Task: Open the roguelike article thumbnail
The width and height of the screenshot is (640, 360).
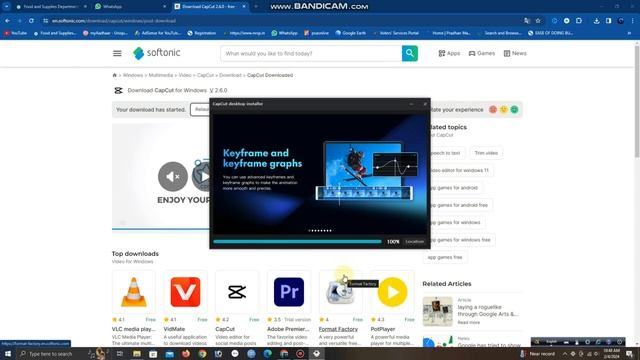Action: pyautogui.click(x=438, y=311)
